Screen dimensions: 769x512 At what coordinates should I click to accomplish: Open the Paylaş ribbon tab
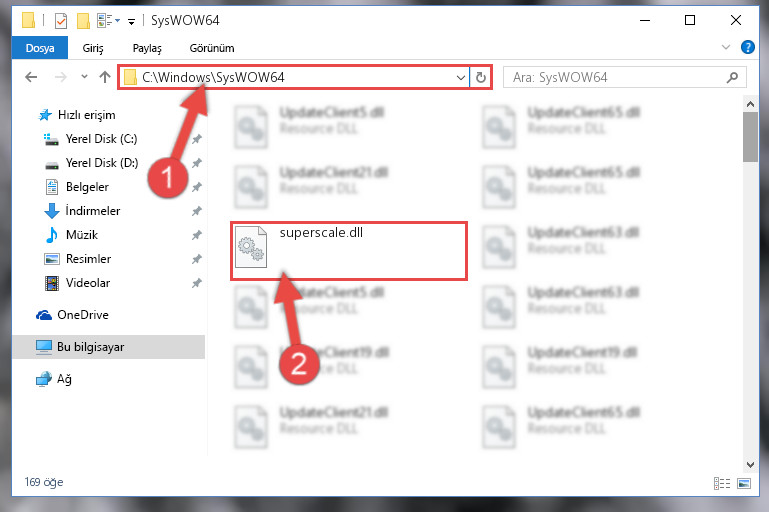tap(147, 48)
